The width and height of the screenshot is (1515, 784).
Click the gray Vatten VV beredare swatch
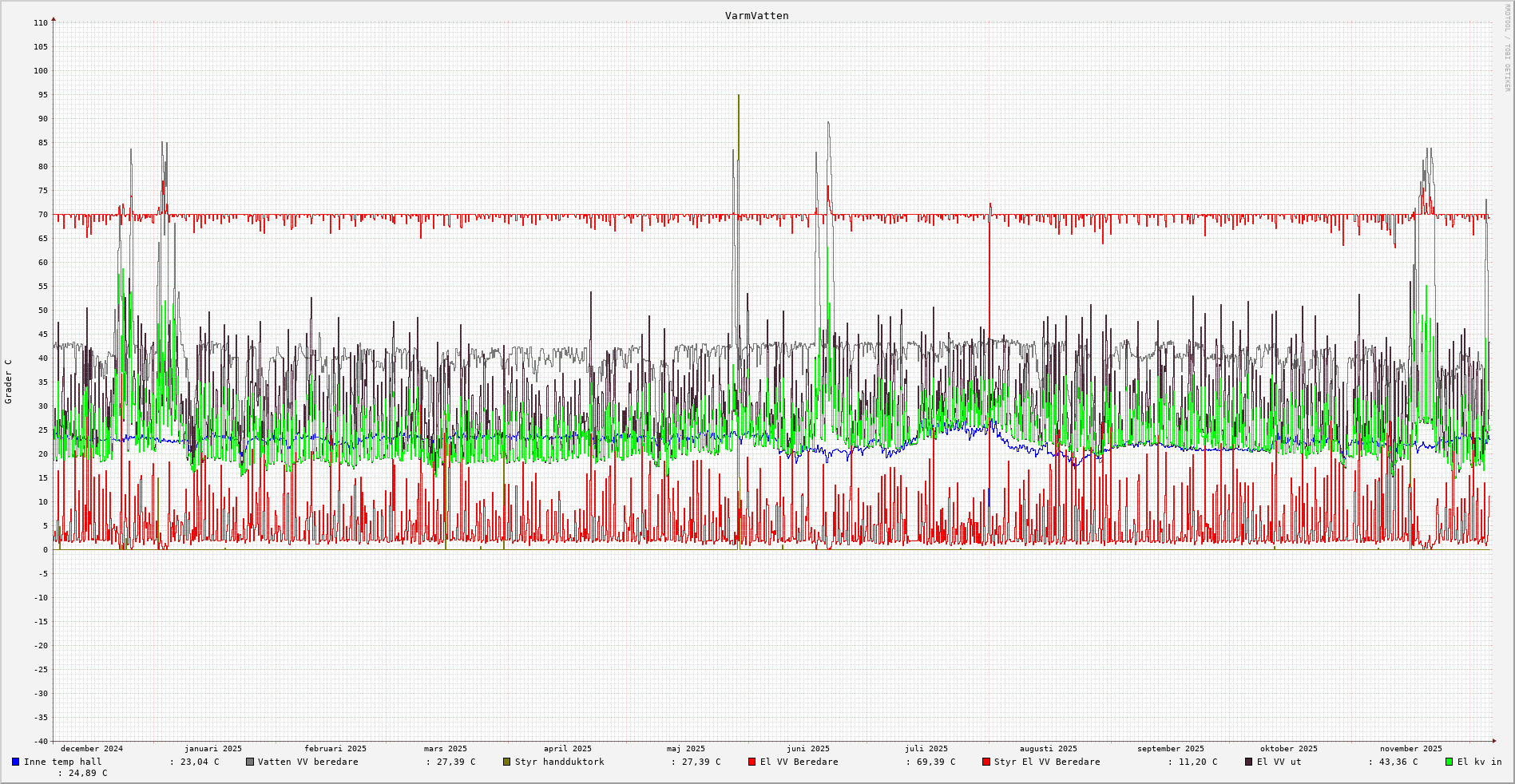click(x=250, y=762)
